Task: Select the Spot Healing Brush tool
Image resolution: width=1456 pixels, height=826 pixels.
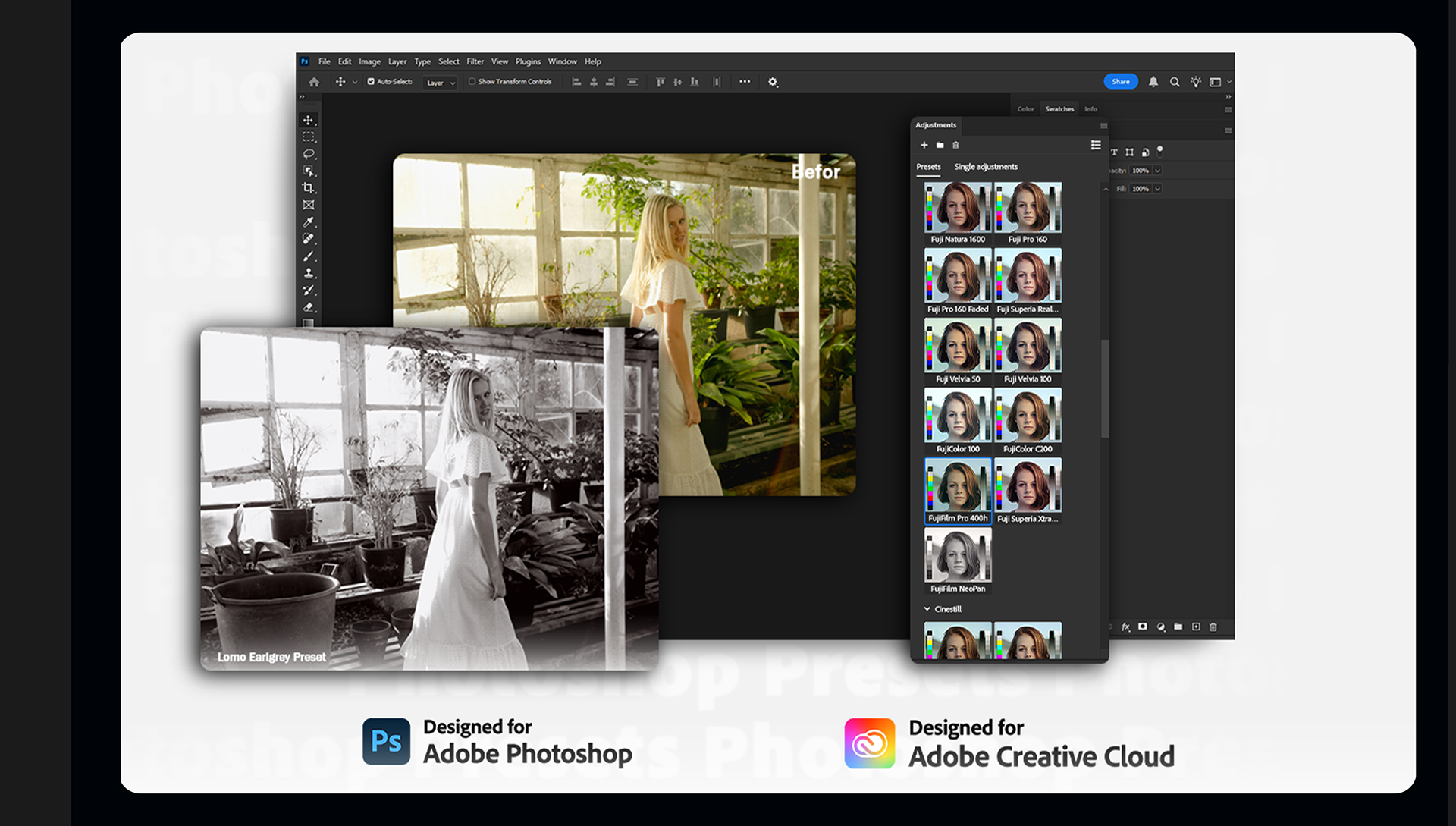Action: point(308,239)
